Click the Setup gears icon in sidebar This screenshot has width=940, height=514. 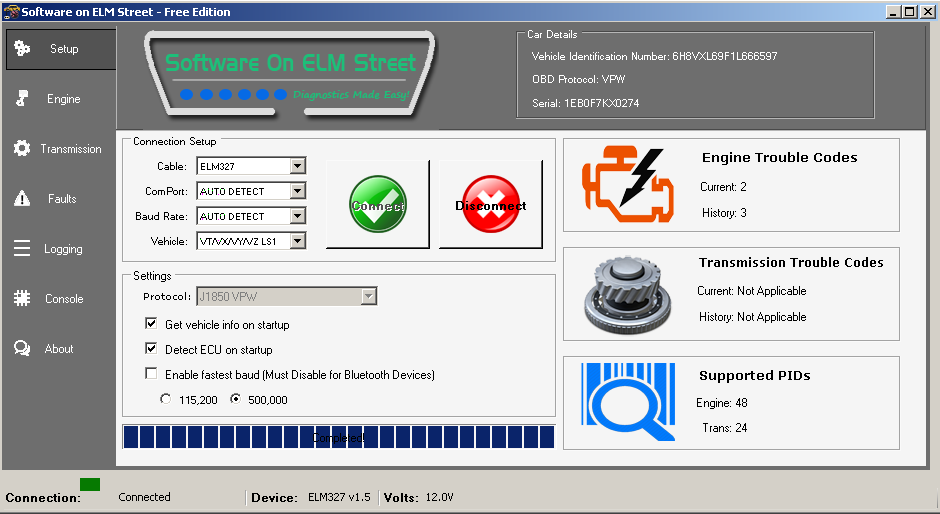coord(22,48)
